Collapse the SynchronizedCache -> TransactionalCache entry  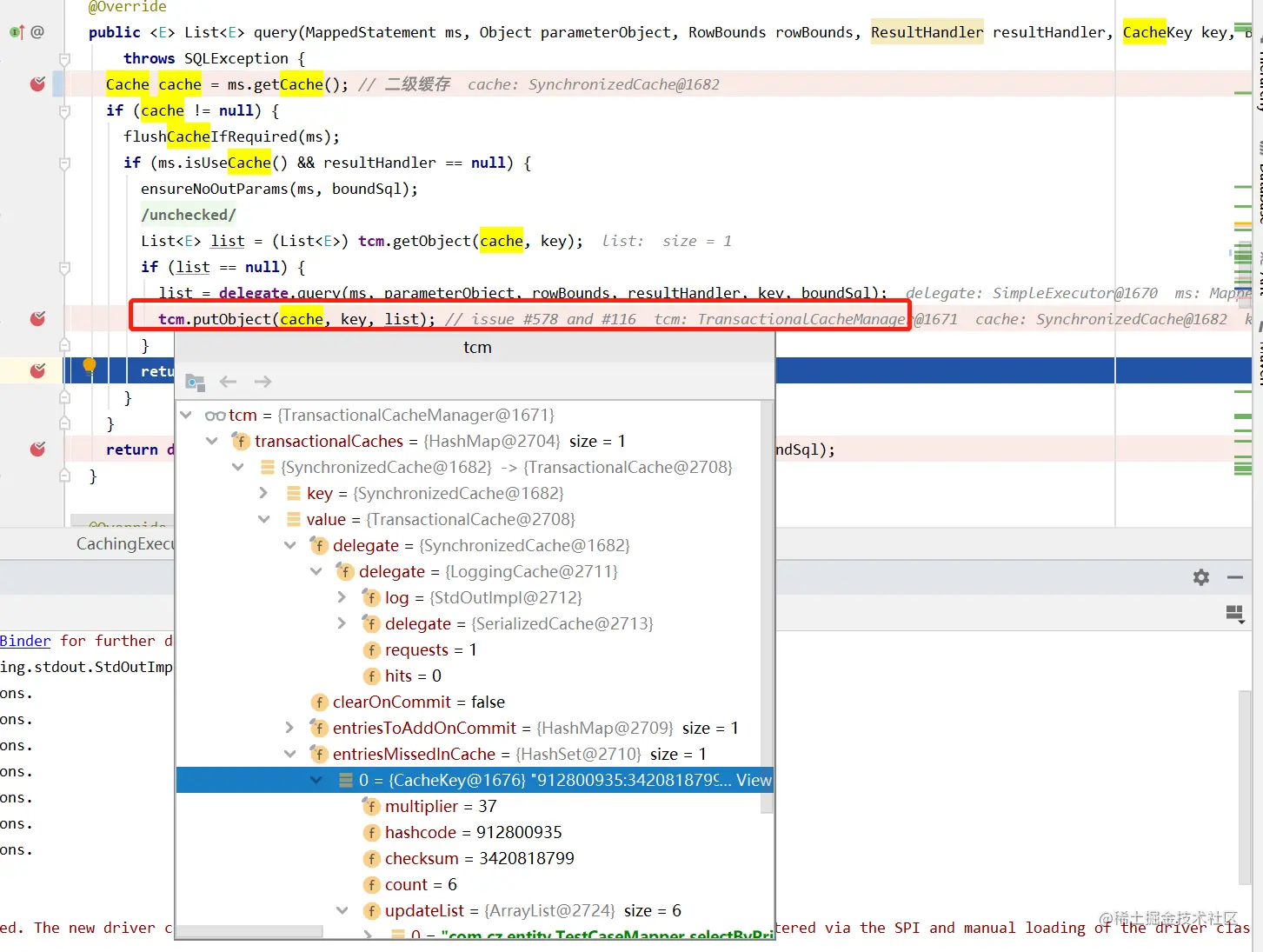click(238, 468)
